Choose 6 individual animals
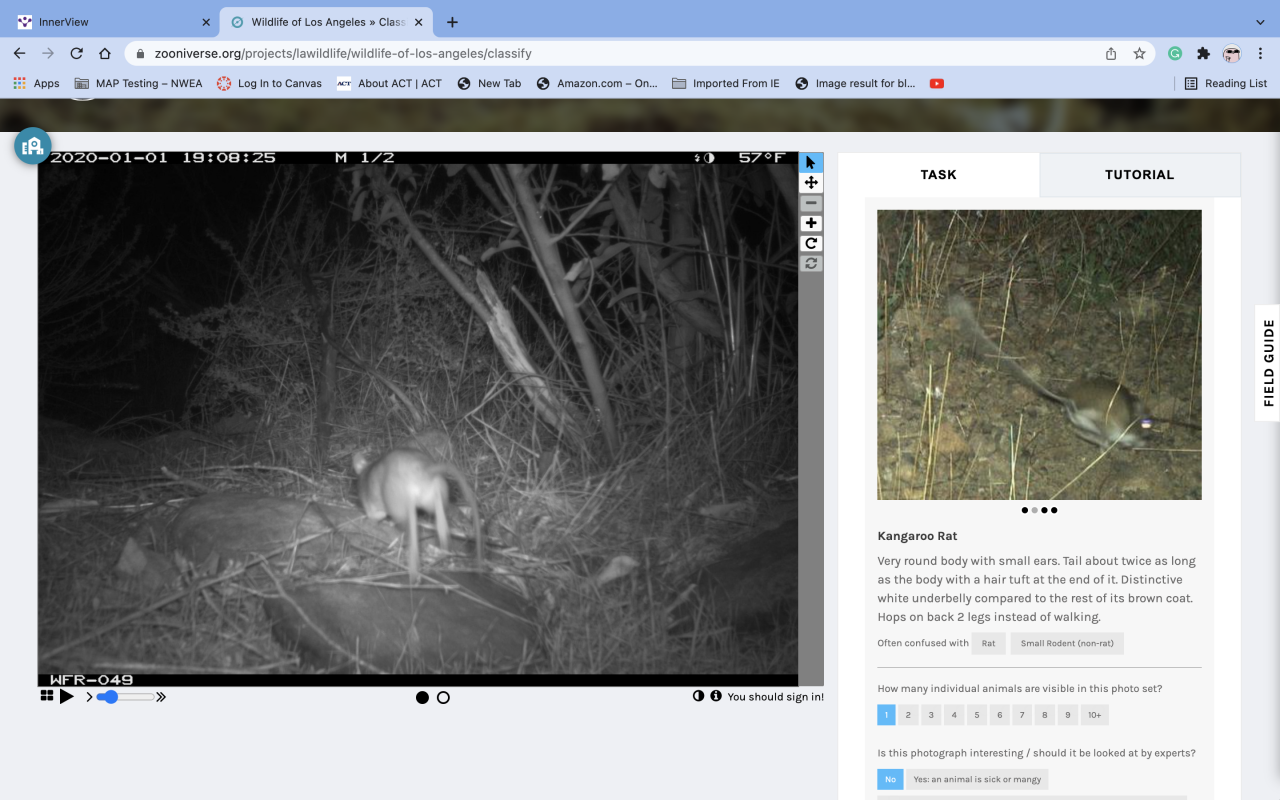The image size is (1280, 800). [1000, 715]
